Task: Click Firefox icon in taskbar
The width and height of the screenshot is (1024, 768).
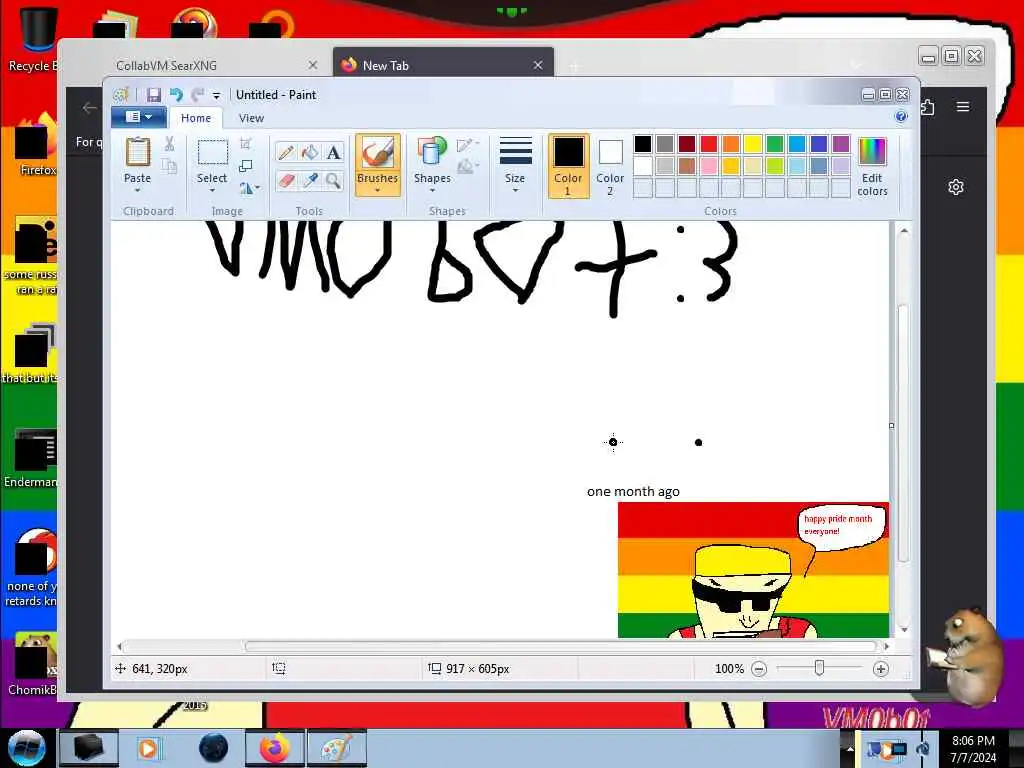Action: pos(274,748)
